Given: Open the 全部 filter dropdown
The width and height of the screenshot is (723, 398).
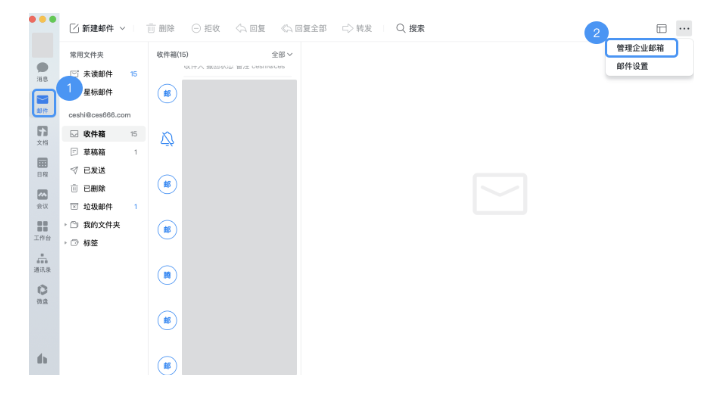Looking at the screenshot, I should 282,54.
